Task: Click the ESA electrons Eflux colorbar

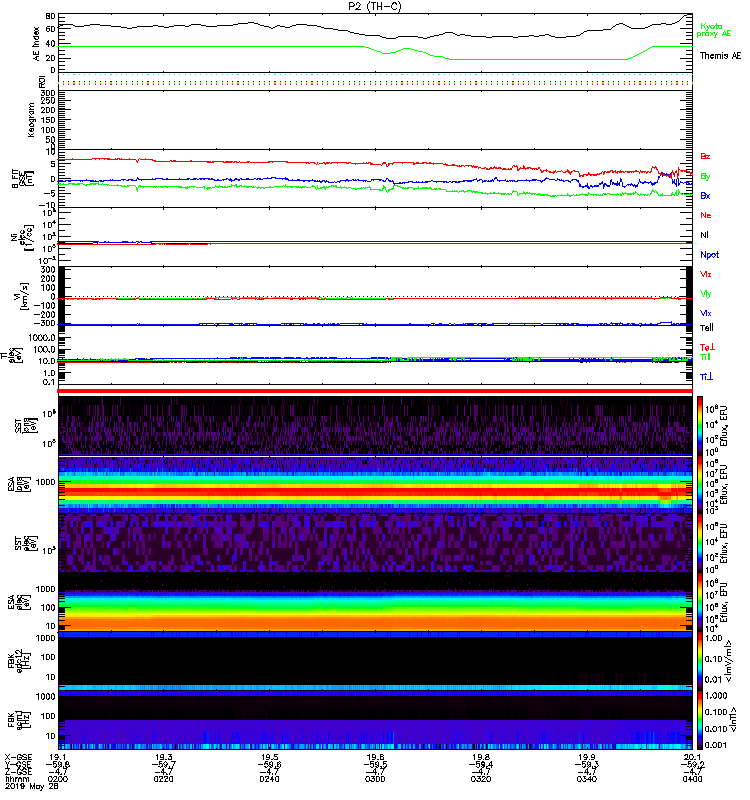Action: coord(700,602)
